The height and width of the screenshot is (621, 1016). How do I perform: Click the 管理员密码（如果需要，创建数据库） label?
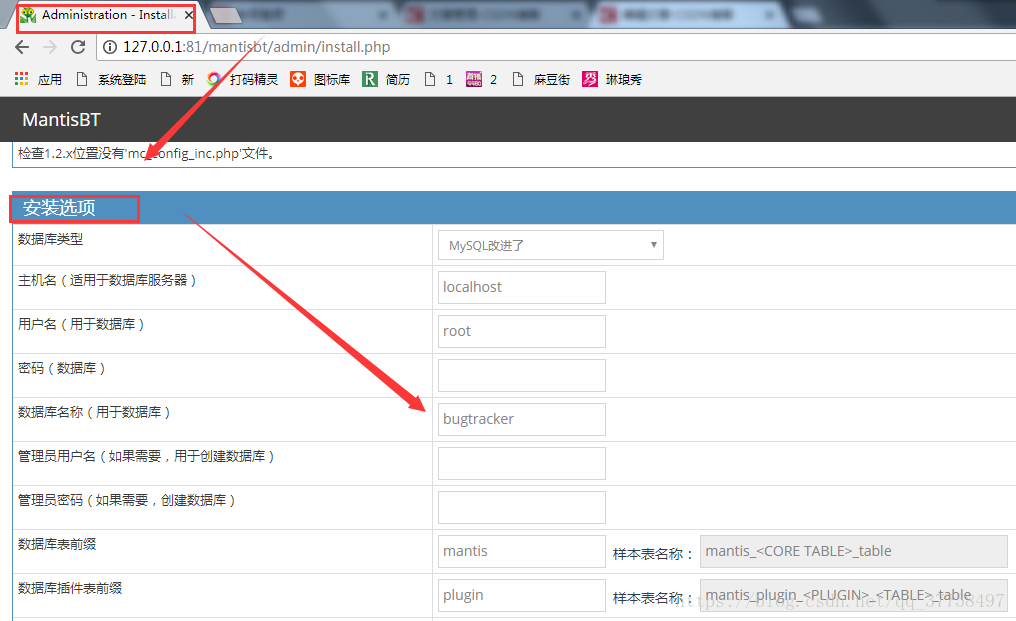(x=126, y=500)
